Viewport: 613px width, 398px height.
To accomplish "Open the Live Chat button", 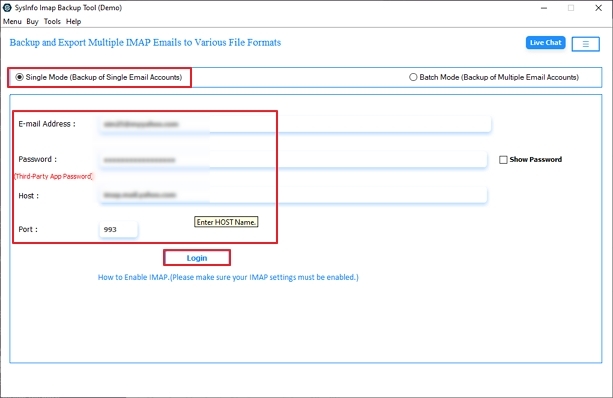I will (x=545, y=43).
